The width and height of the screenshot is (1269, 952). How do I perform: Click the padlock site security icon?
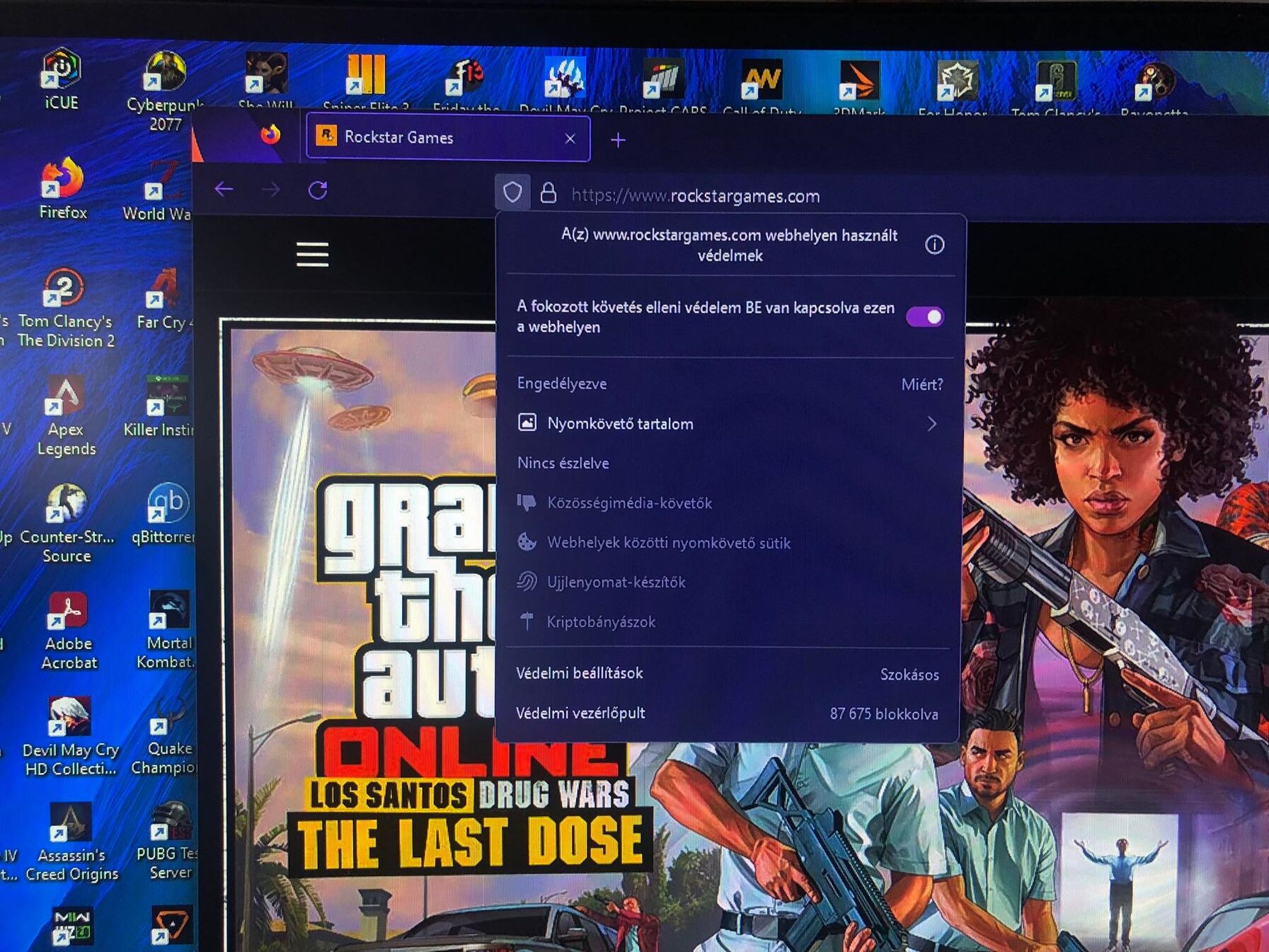[549, 193]
